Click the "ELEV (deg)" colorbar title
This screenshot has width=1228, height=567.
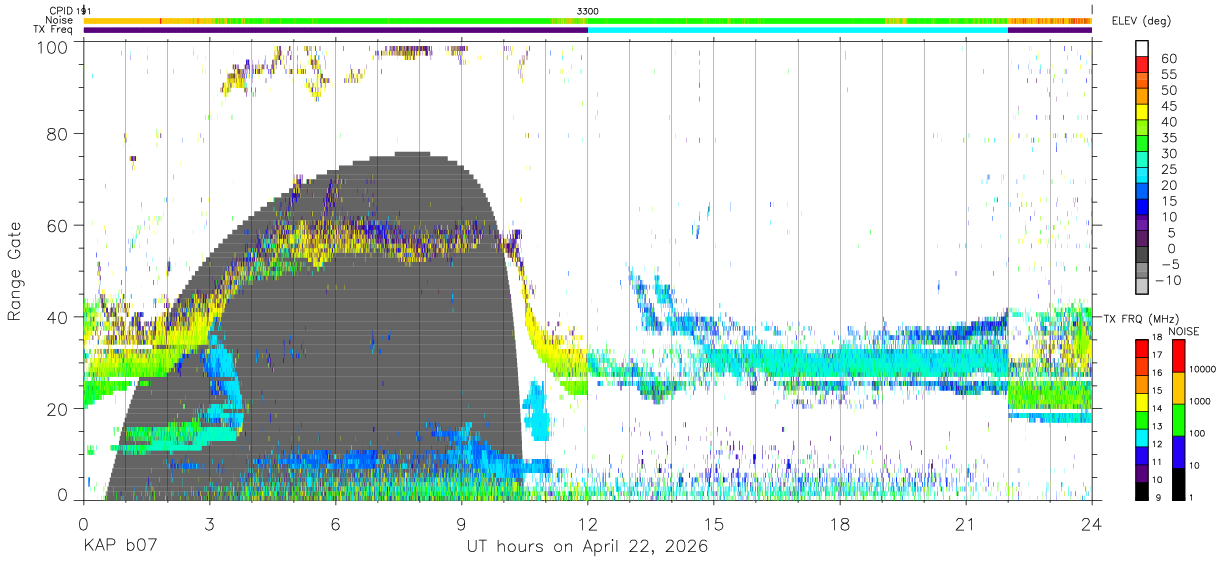click(1141, 21)
